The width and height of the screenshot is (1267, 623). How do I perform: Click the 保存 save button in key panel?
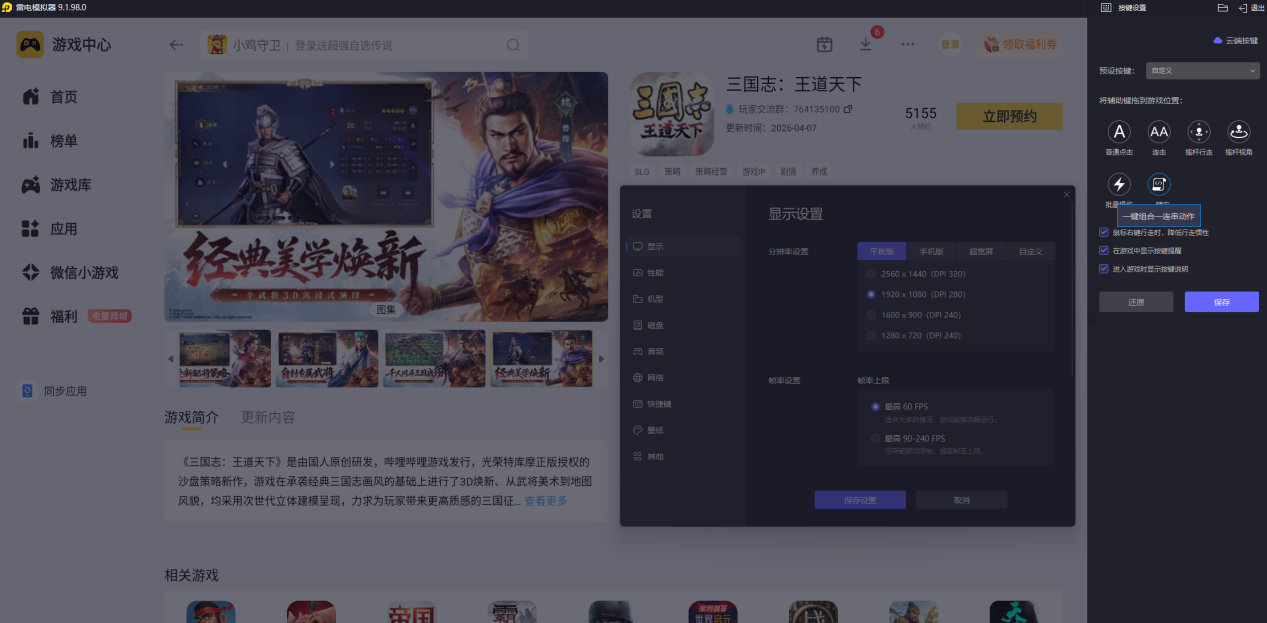1221,302
